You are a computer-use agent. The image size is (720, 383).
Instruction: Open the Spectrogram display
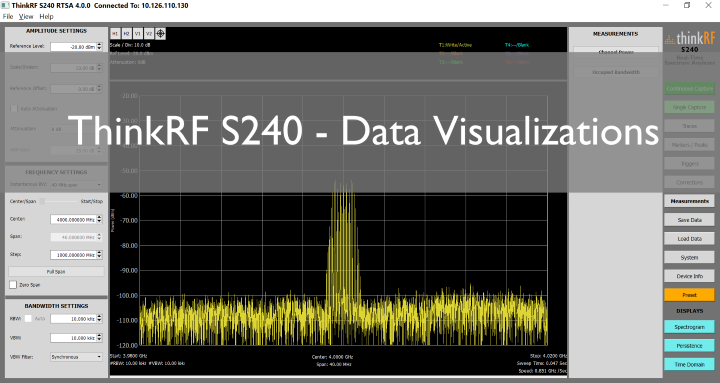[x=689, y=327]
